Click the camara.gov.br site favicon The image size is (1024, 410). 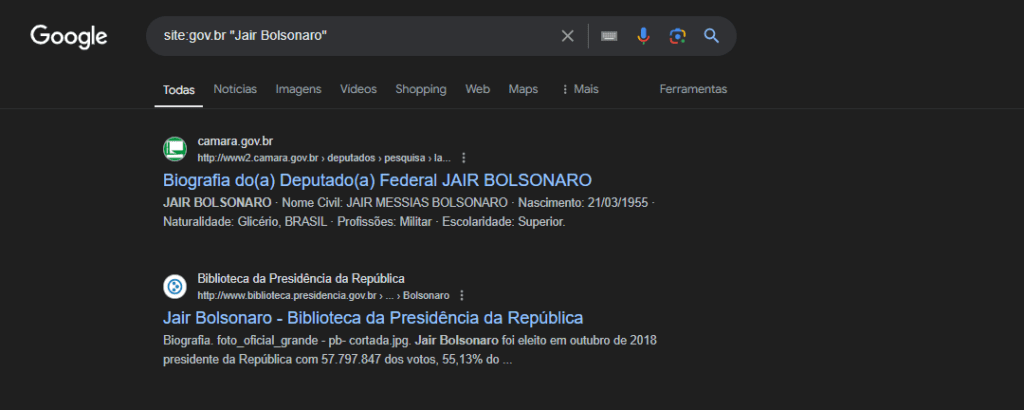pyautogui.click(x=175, y=149)
